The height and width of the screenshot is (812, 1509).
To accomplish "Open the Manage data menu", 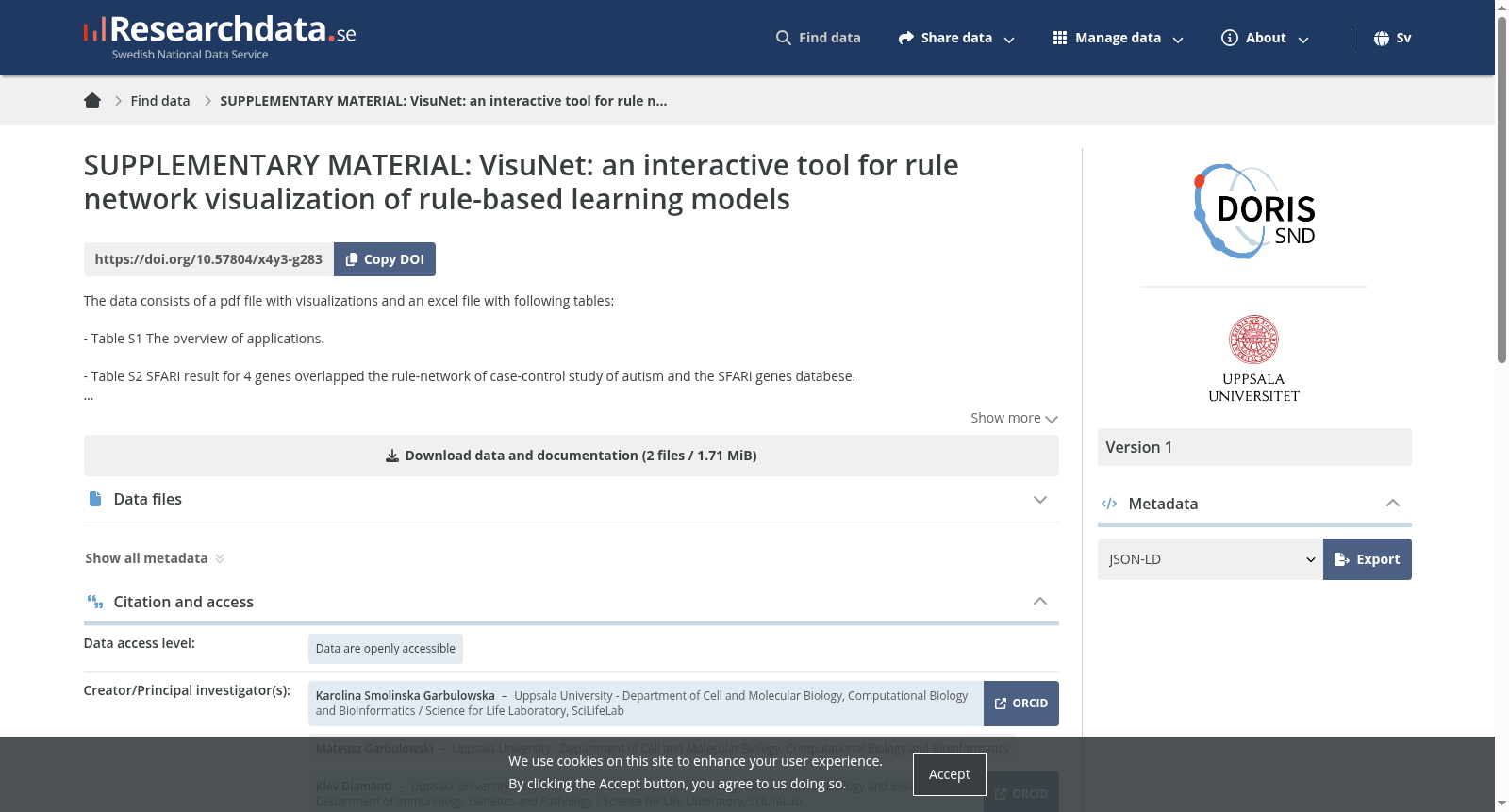I will tap(1119, 38).
